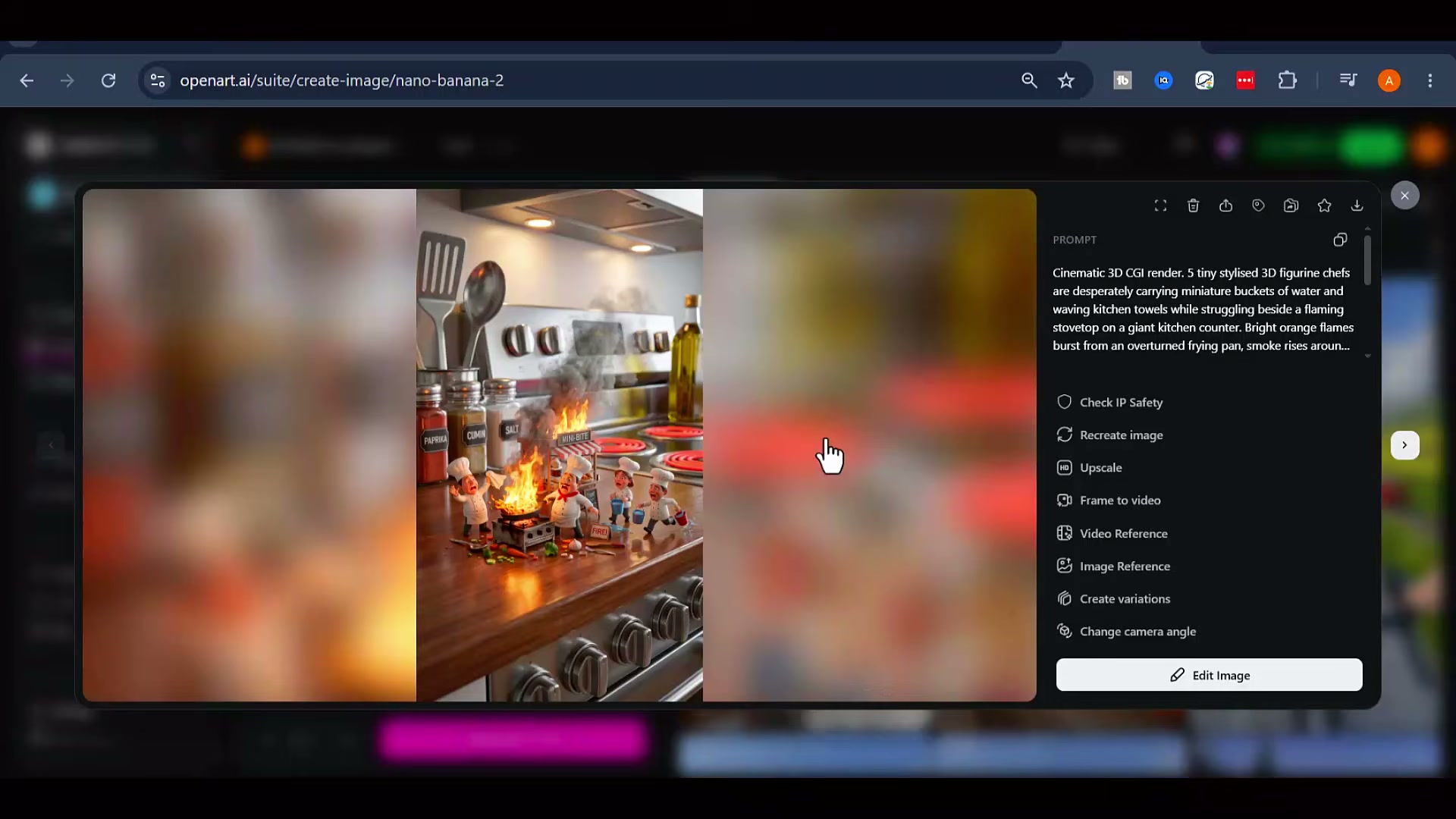This screenshot has height=819, width=1456.
Task: Share the image via share icon
Action: click(x=1225, y=206)
